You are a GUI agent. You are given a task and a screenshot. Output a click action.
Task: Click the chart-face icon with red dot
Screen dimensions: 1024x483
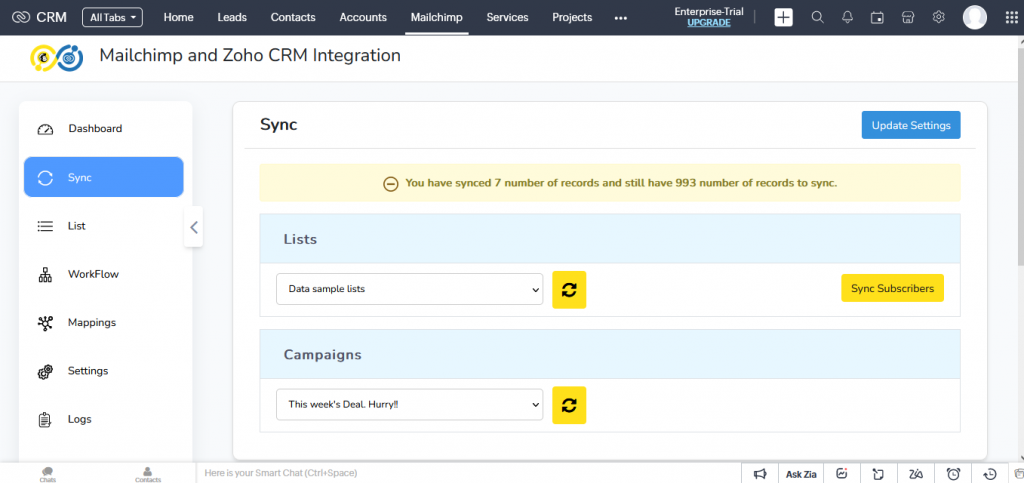(x=842, y=474)
